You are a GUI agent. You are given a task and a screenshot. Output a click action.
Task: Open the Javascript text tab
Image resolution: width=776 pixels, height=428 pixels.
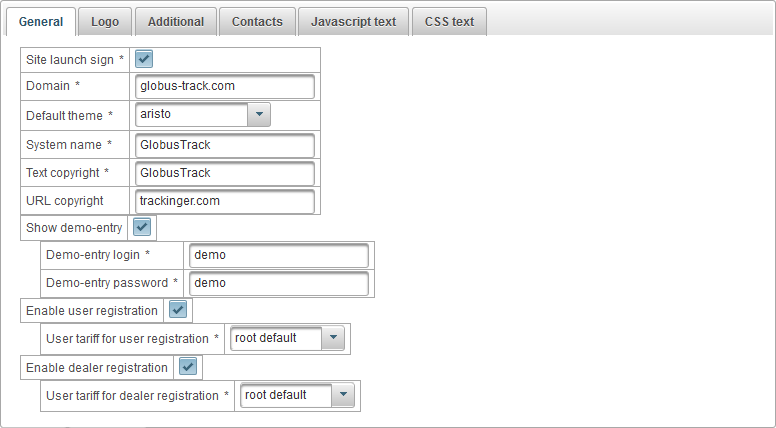(353, 21)
